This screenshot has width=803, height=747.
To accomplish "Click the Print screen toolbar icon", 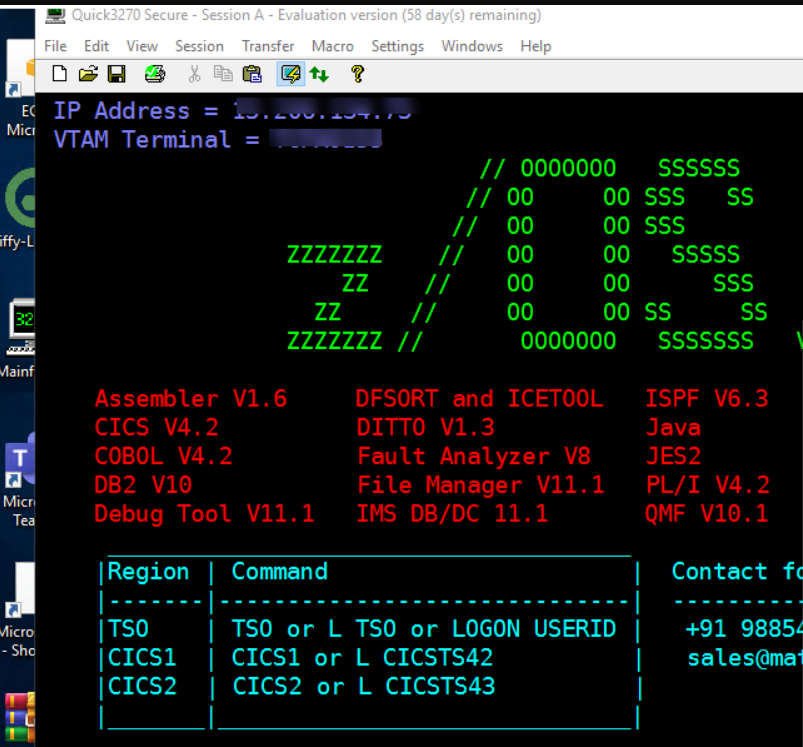I will point(155,74).
